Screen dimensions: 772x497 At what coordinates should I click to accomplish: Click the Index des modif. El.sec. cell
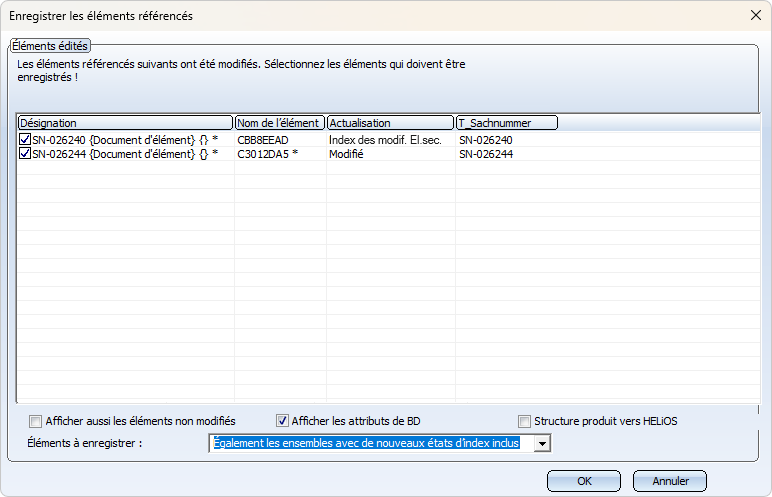pos(385,140)
